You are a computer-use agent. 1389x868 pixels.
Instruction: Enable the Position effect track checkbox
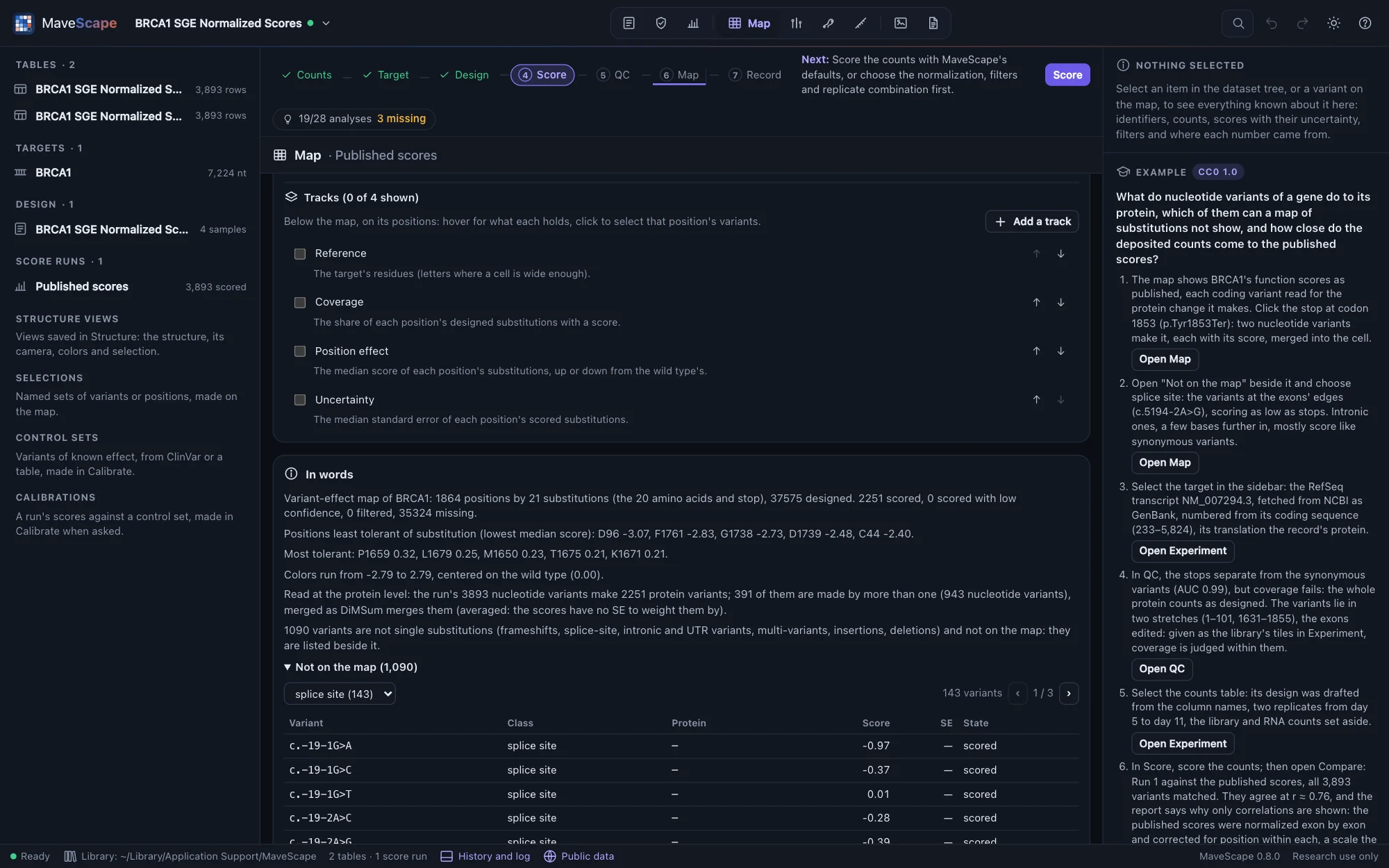tap(300, 351)
